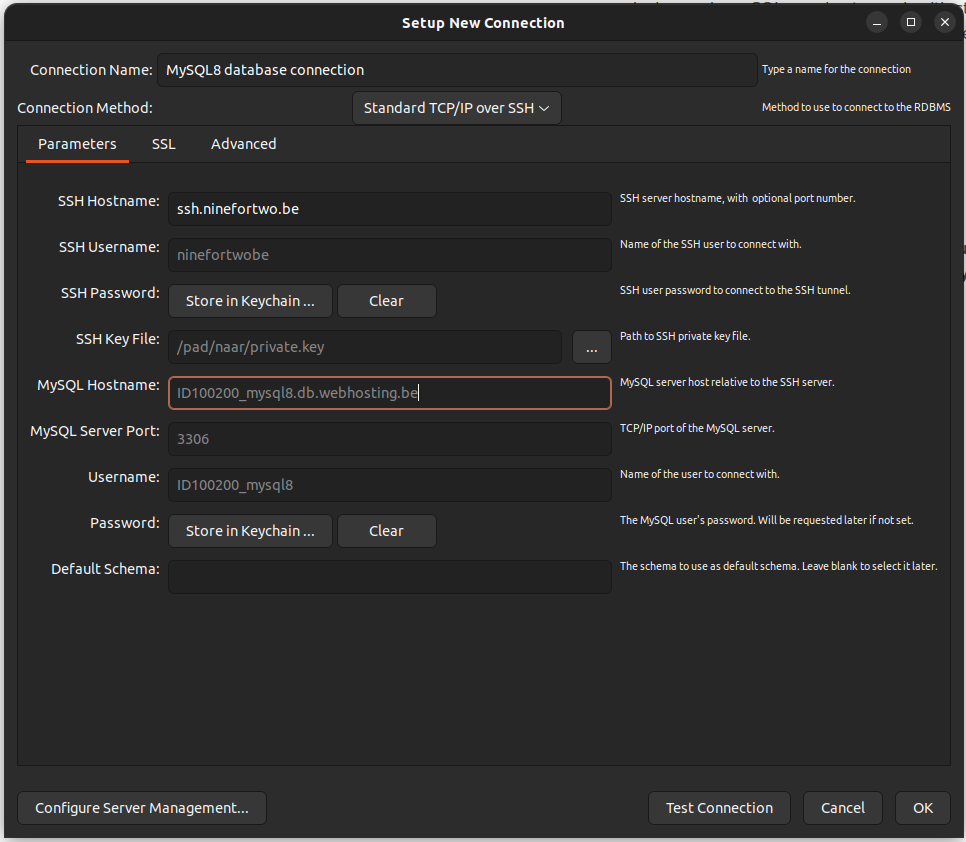Confirm with the OK button

pyautogui.click(x=922, y=808)
